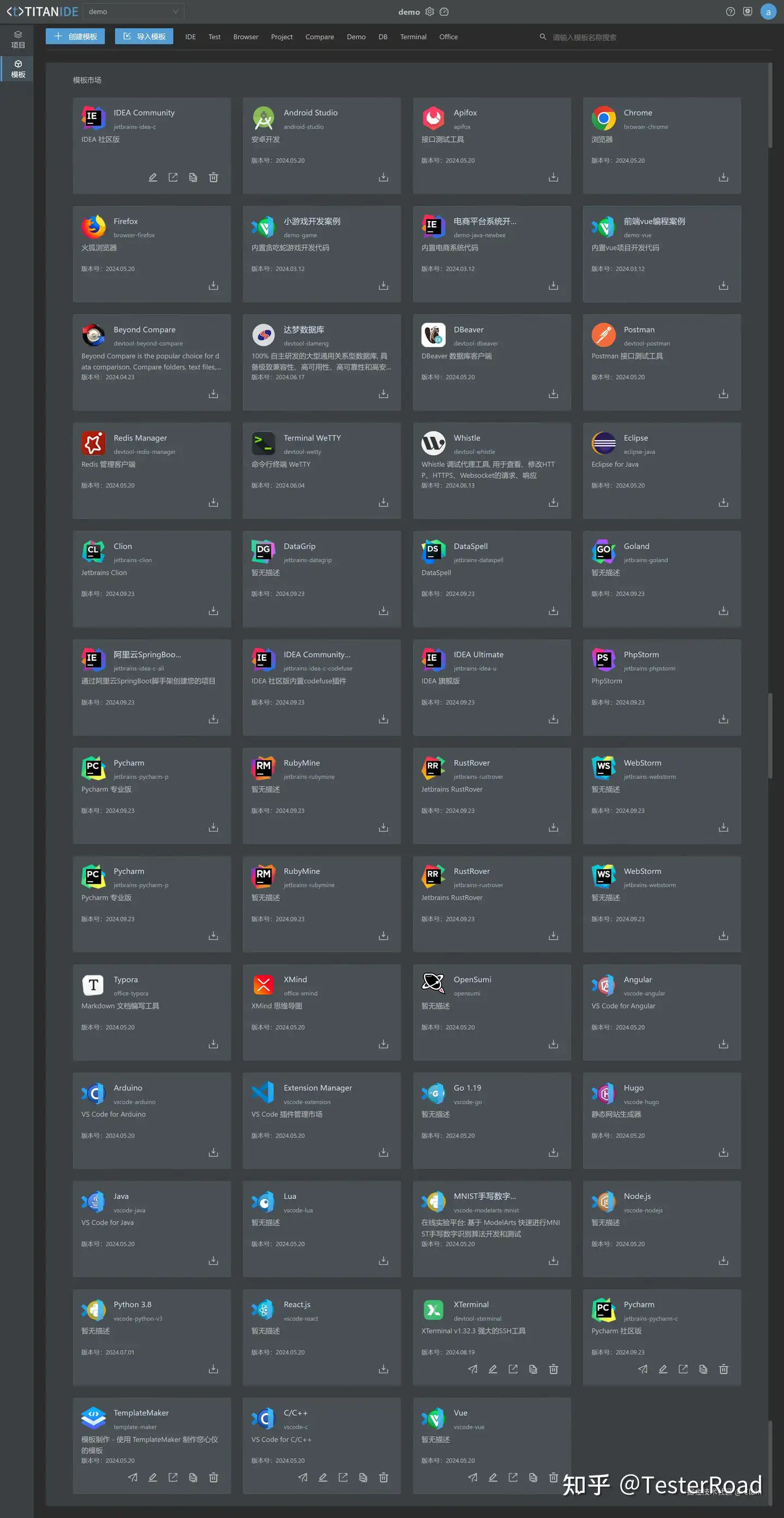
Task: Delete the IDEA Community template
Action: tap(213, 178)
